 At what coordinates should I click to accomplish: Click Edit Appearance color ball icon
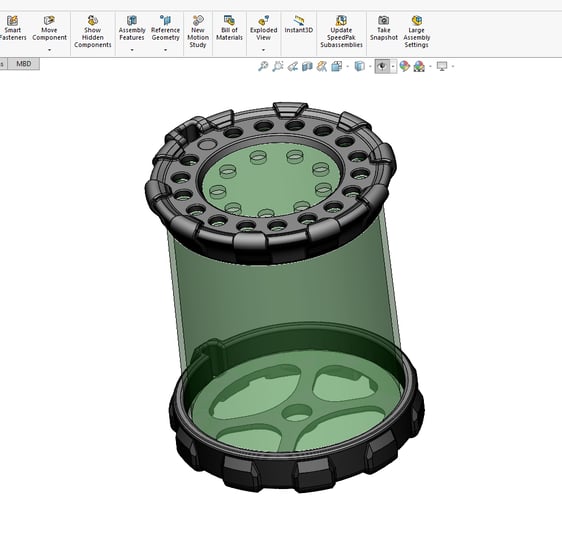(405, 66)
